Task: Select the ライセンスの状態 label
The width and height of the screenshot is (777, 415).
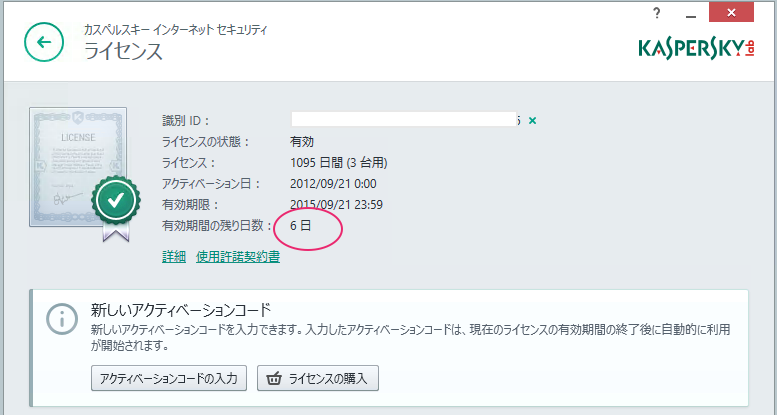Action: pyautogui.click(x=206, y=142)
